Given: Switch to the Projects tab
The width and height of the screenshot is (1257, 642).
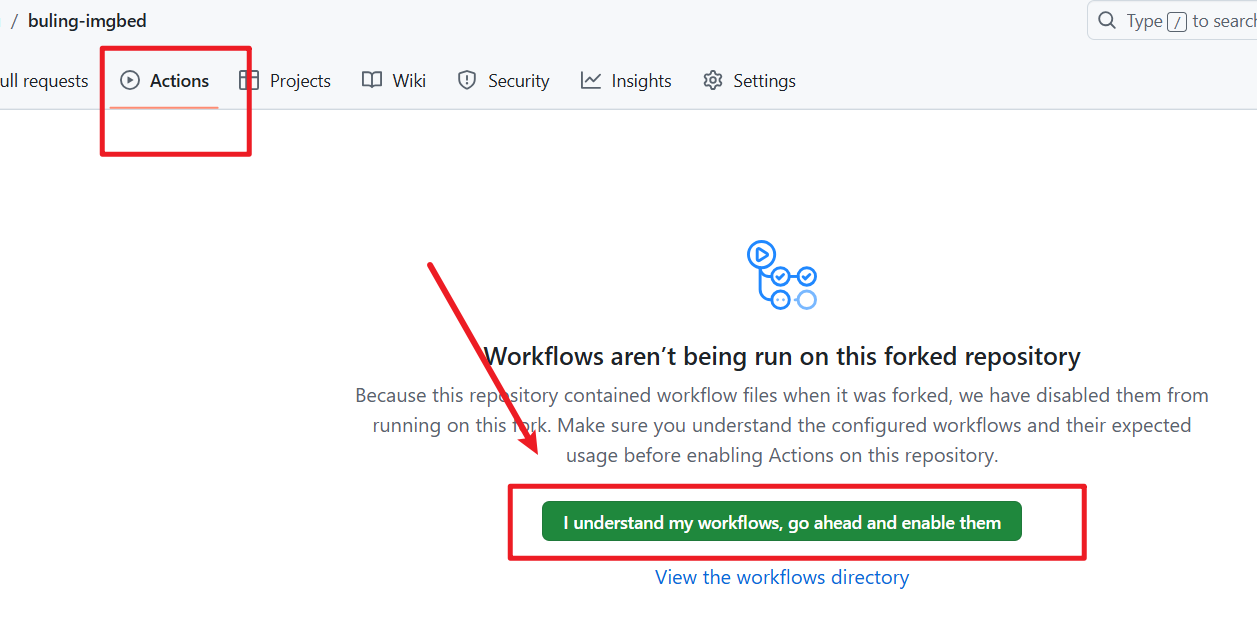Looking at the screenshot, I should pyautogui.click(x=300, y=81).
